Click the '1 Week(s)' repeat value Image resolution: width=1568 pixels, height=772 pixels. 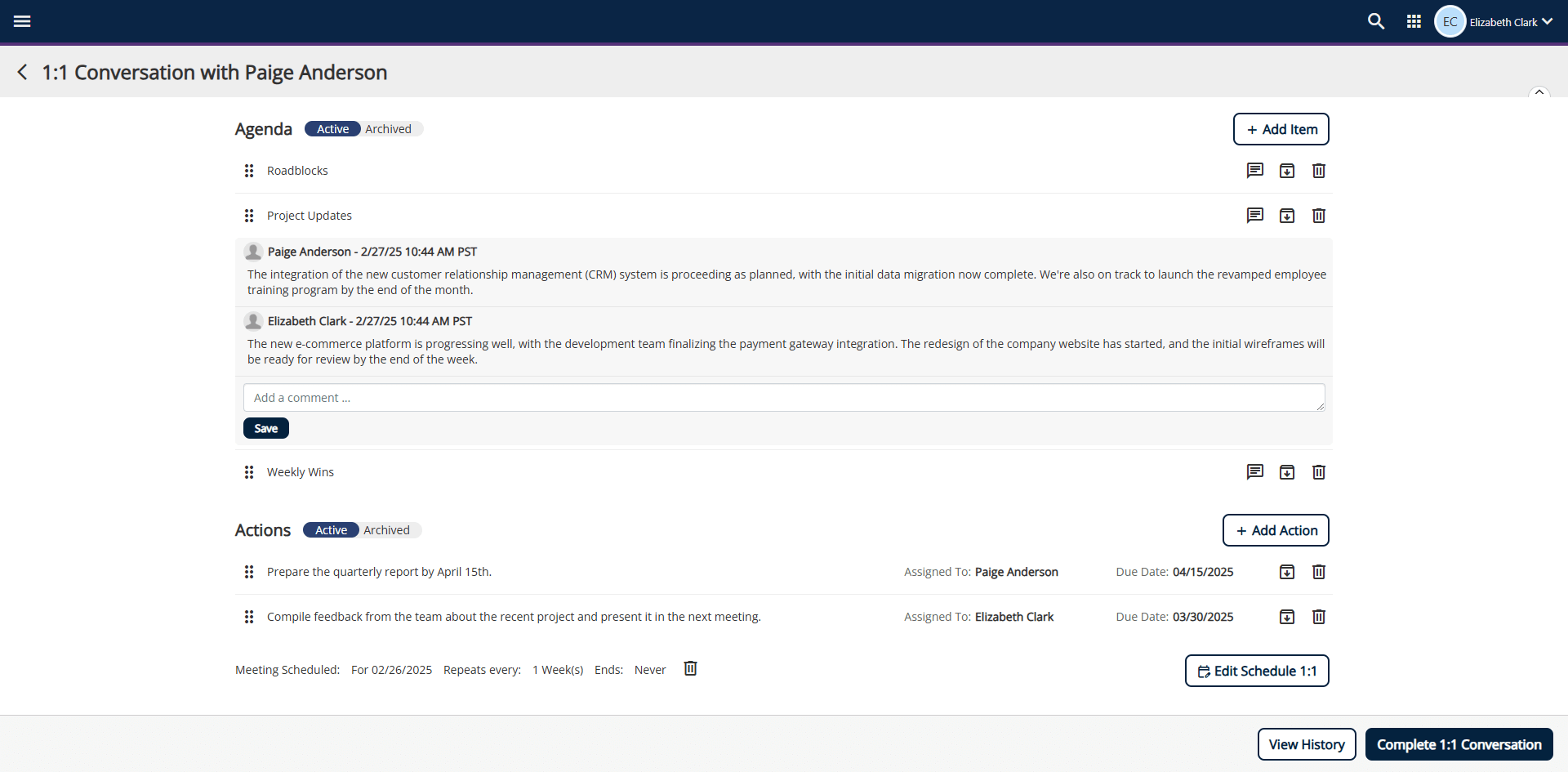coord(558,670)
